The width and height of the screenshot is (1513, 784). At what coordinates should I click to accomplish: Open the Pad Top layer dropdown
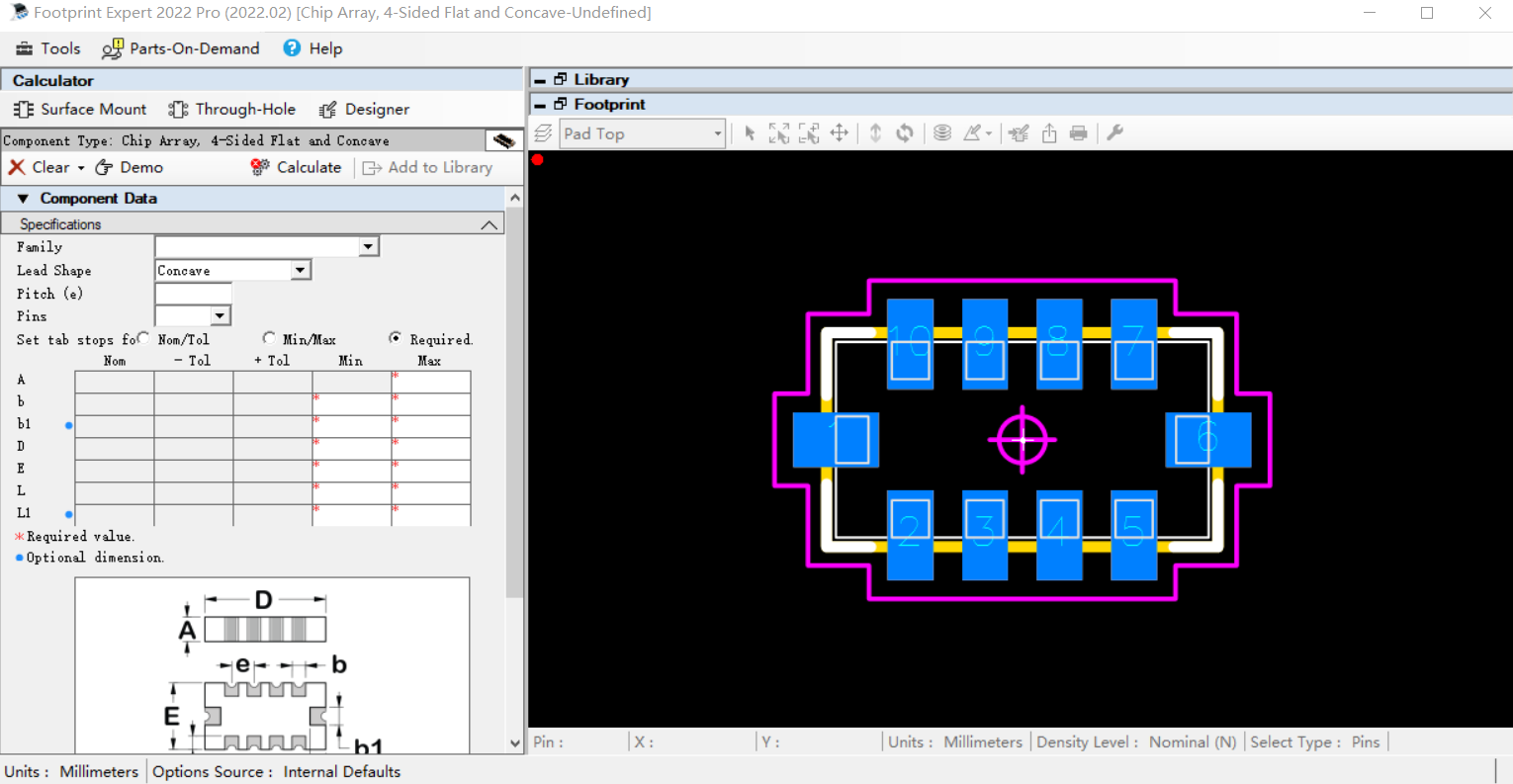tap(716, 132)
